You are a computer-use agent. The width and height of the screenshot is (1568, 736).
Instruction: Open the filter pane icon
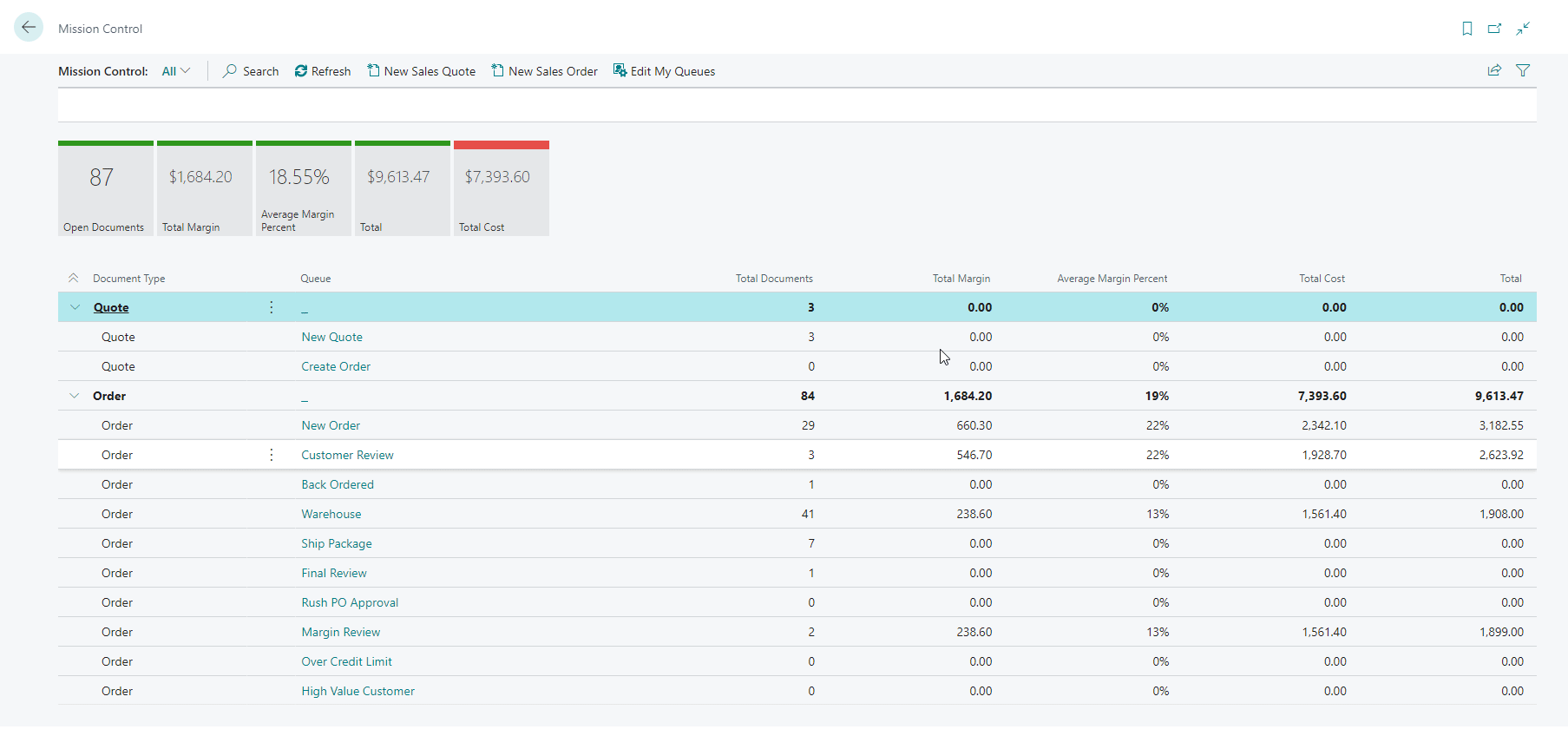click(1523, 71)
